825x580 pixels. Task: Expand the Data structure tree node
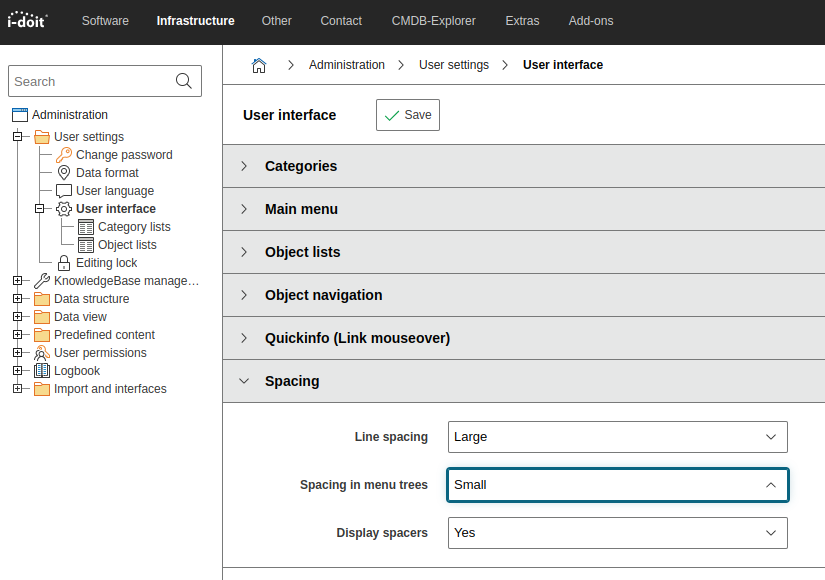(x=17, y=298)
